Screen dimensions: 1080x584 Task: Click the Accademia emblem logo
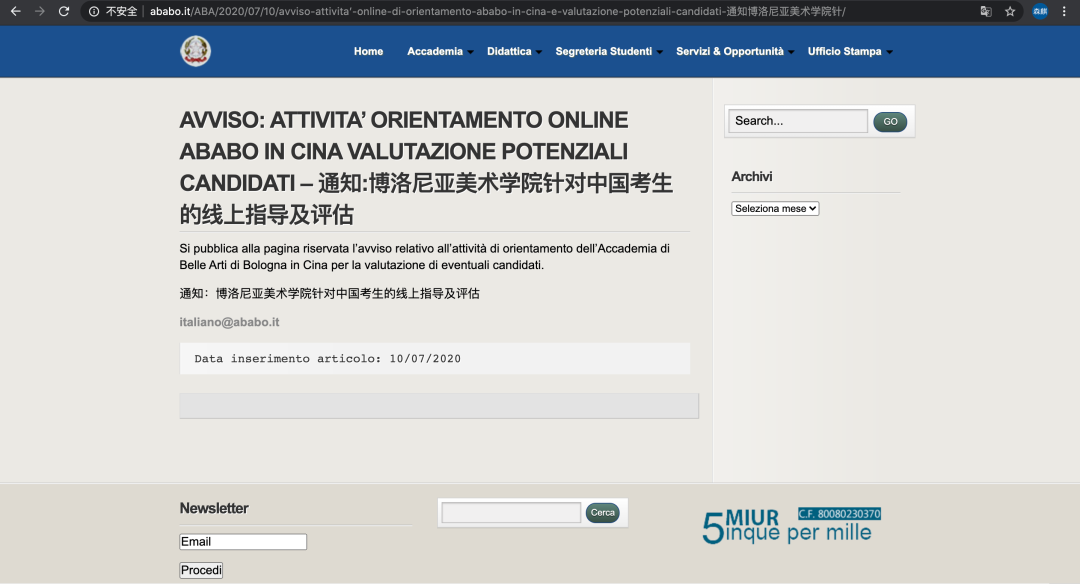pos(196,51)
